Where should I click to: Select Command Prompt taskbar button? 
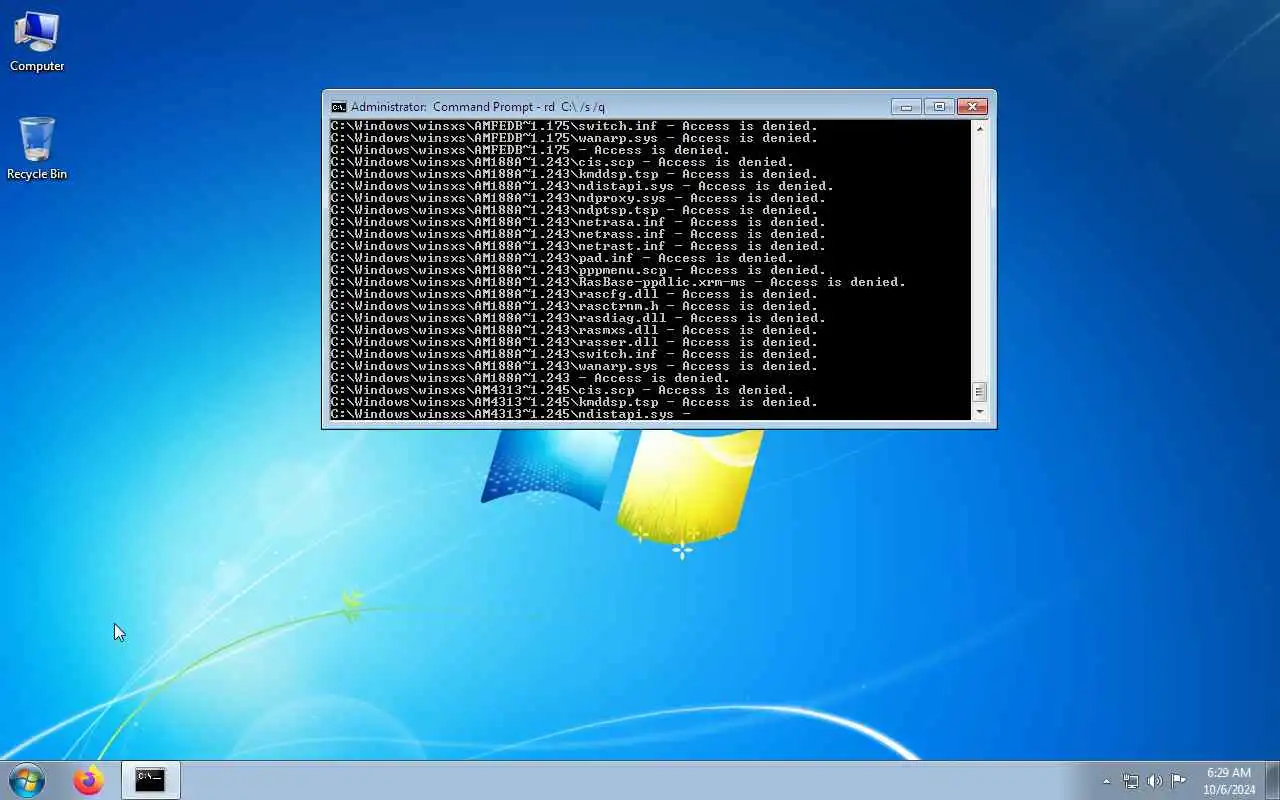(x=150, y=780)
